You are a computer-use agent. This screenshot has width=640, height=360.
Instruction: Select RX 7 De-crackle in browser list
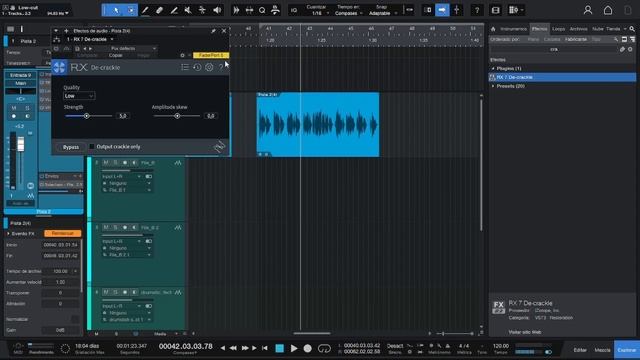(562, 77)
